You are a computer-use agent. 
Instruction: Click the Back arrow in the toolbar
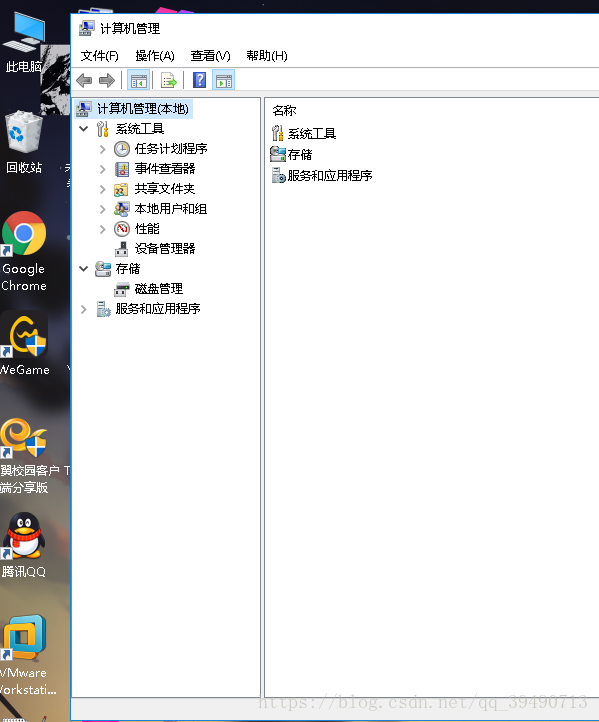tap(84, 81)
